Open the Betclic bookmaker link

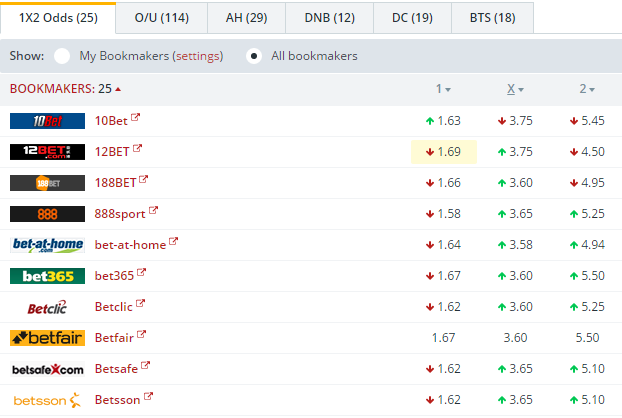coord(114,307)
